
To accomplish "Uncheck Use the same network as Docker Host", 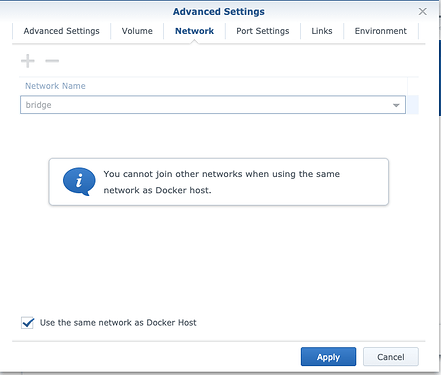I will coord(27,323).
